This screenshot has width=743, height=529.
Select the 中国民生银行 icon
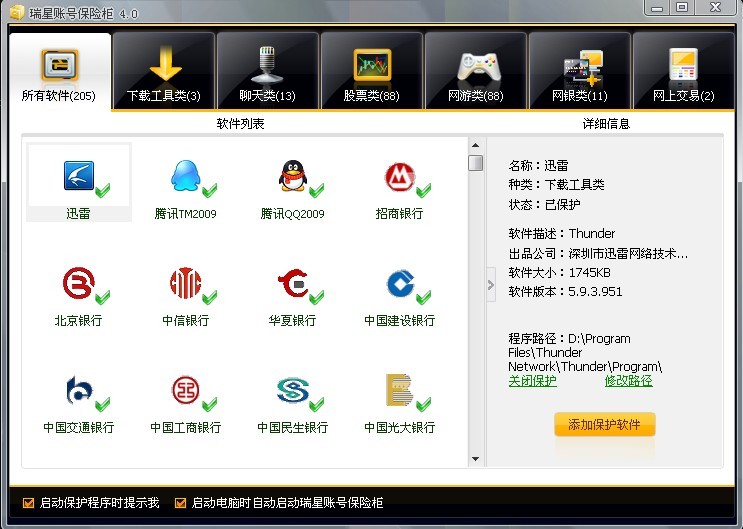point(293,390)
